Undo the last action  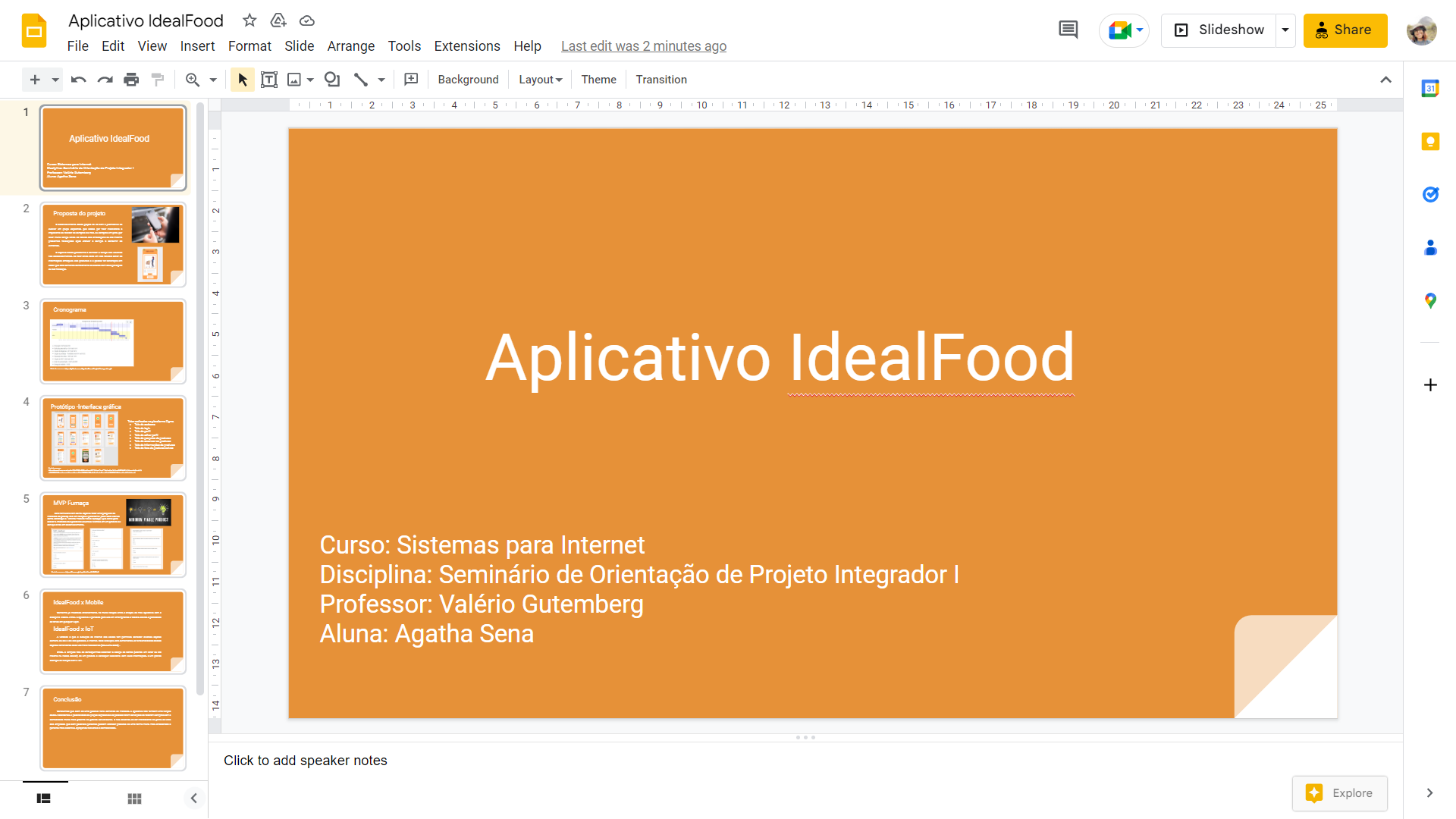click(78, 79)
